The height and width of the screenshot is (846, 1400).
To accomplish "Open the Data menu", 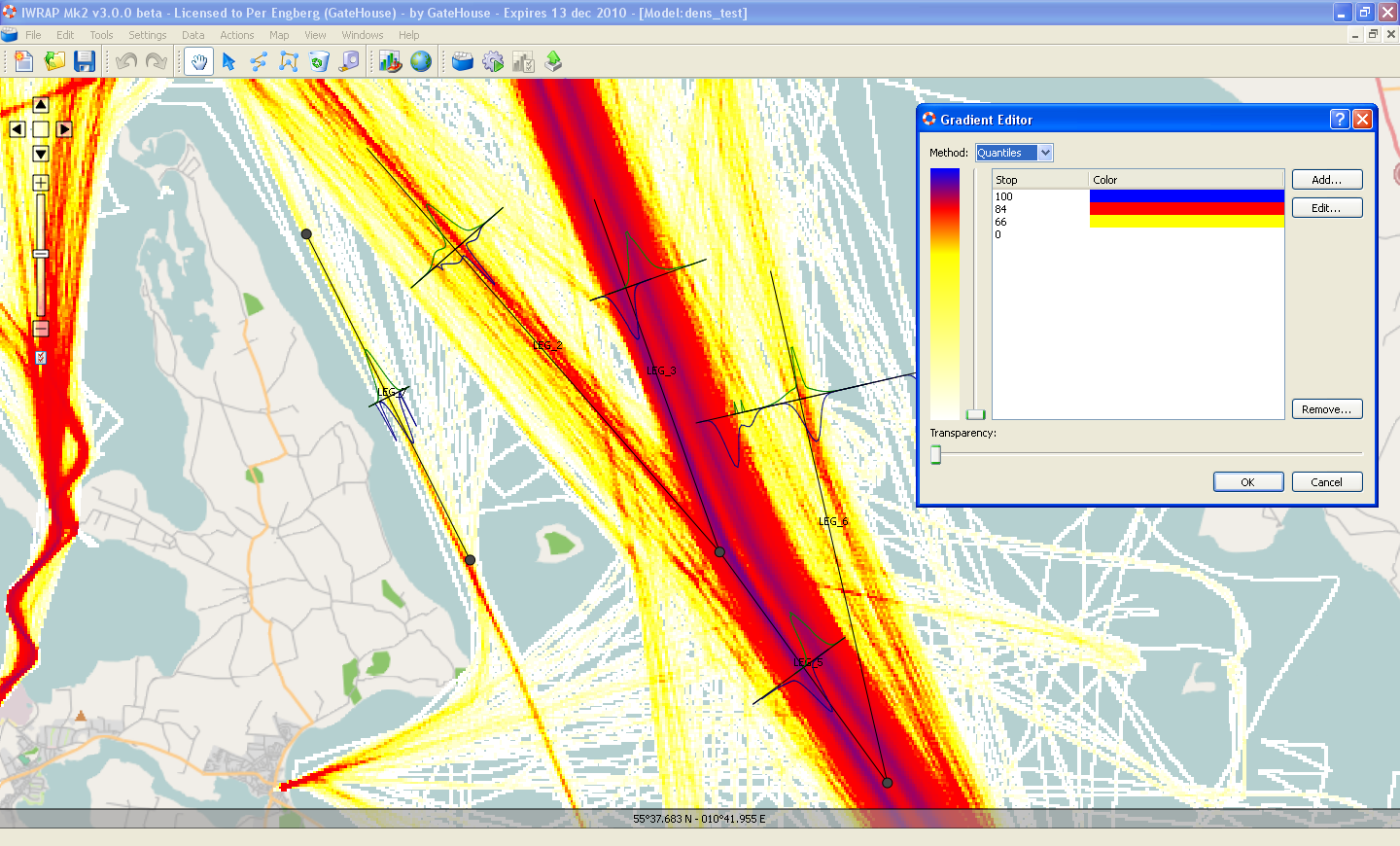I will point(192,35).
